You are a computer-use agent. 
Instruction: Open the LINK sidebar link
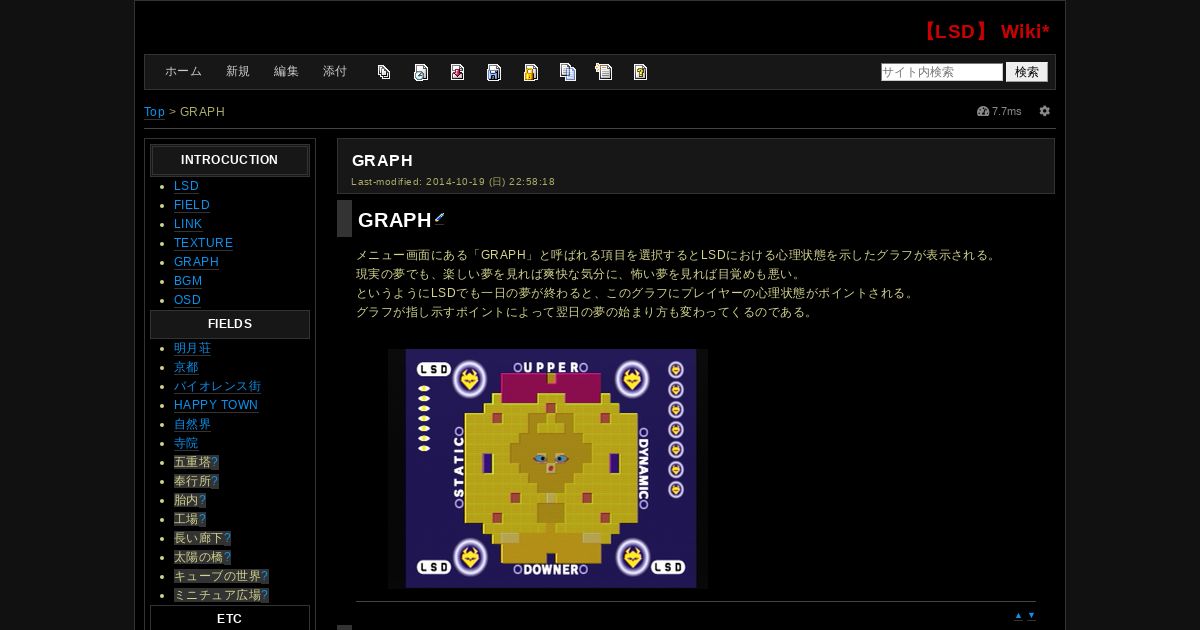pyautogui.click(x=188, y=224)
